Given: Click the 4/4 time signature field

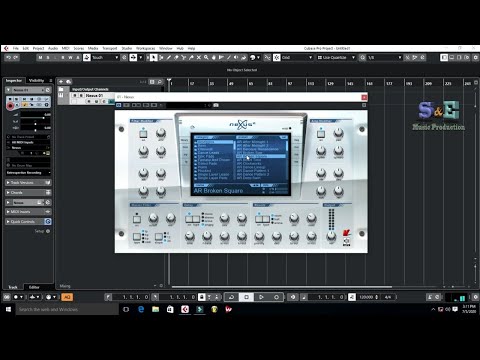Looking at the screenshot, I should coord(388,297).
